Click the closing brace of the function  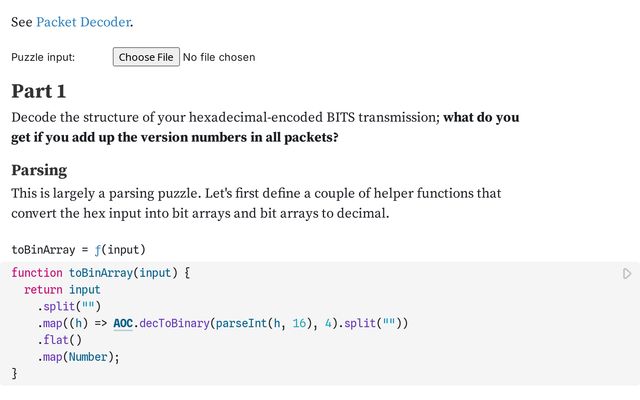click(15, 374)
